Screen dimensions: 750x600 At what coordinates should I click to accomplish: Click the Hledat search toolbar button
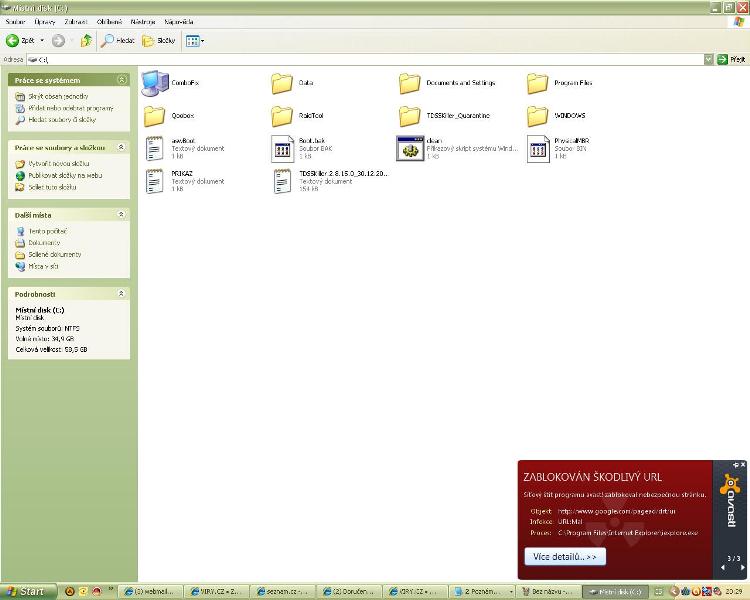(x=119, y=41)
